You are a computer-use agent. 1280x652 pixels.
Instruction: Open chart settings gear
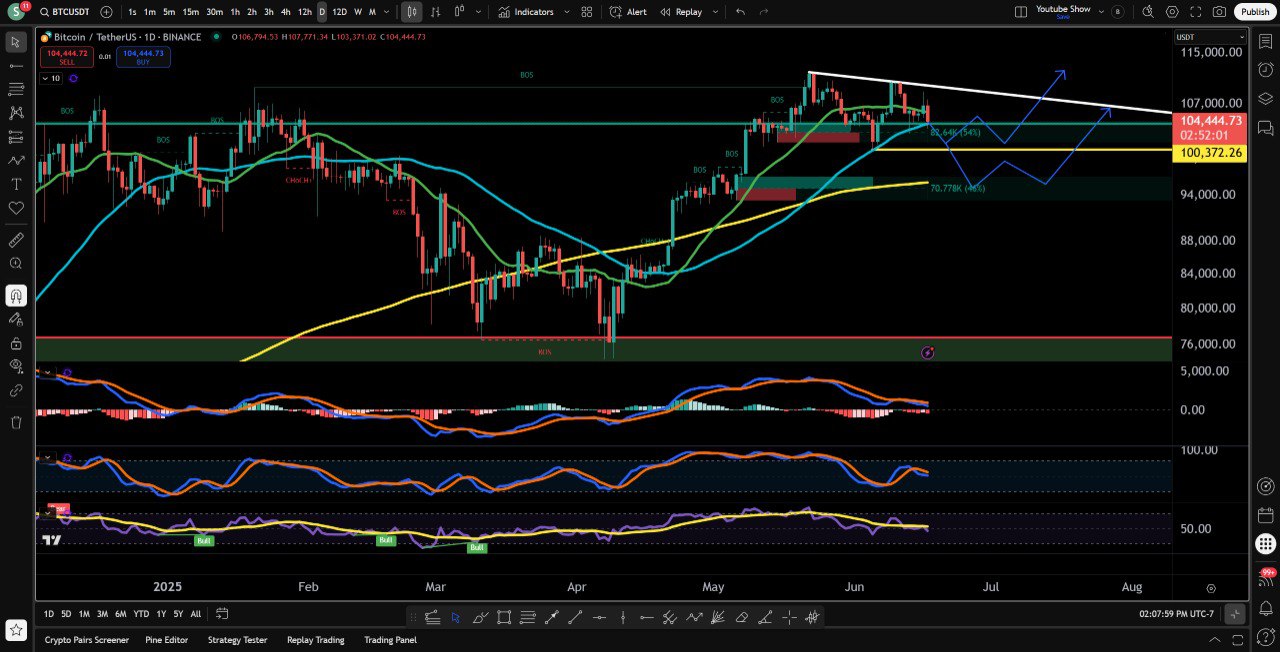tap(1172, 12)
